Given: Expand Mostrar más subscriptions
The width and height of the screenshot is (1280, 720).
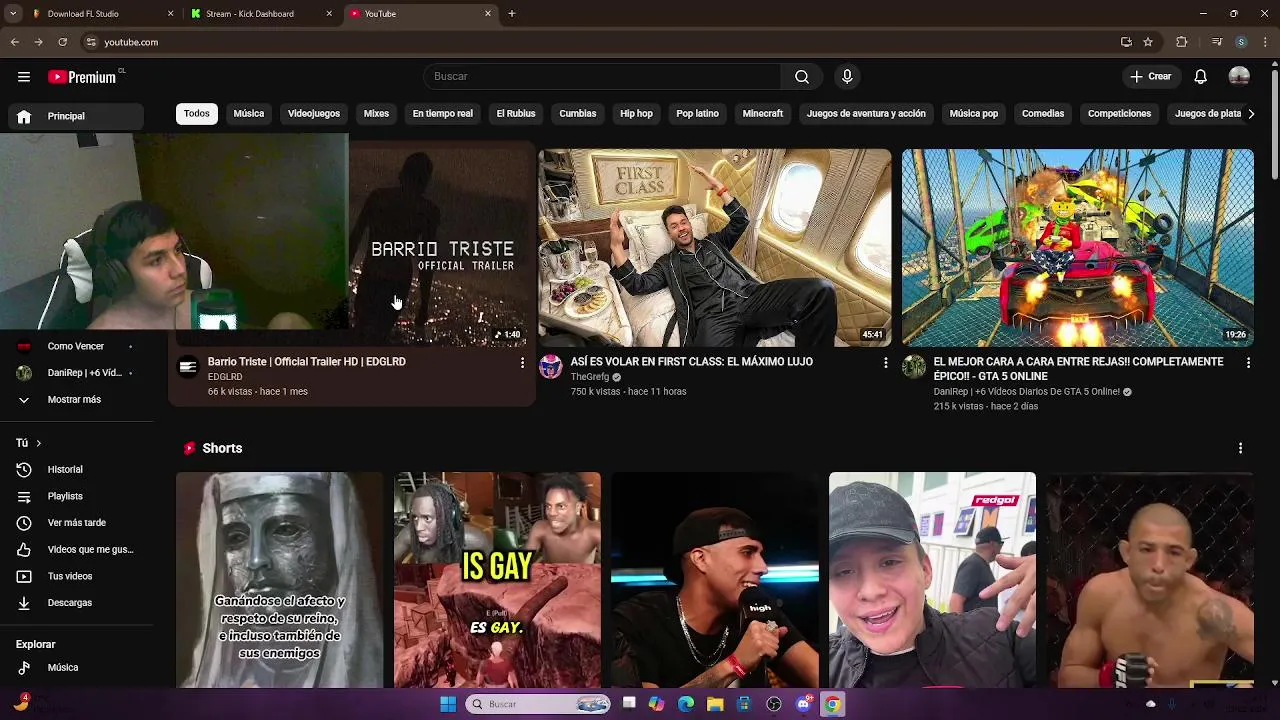Looking at the screenshot, I should [76, 399].
